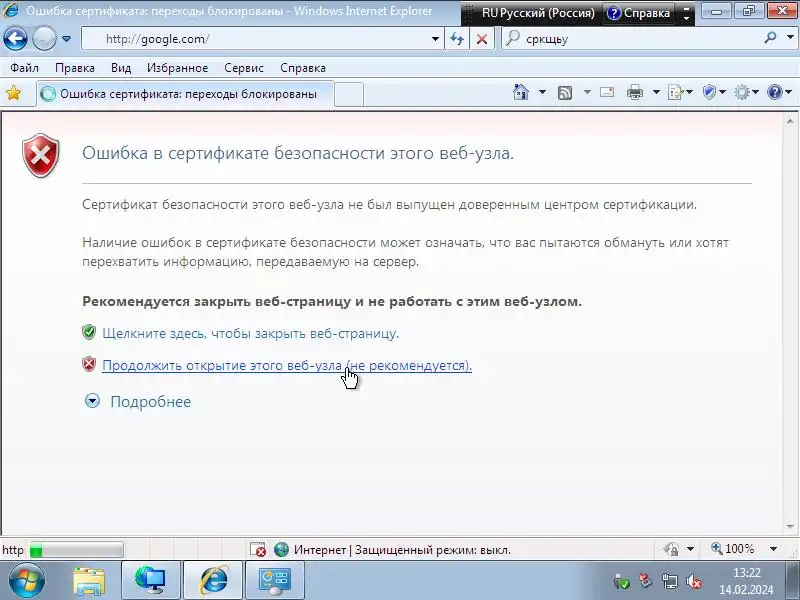
Task: Expand the Home button dropdown arrow
Action: (542, 92)
